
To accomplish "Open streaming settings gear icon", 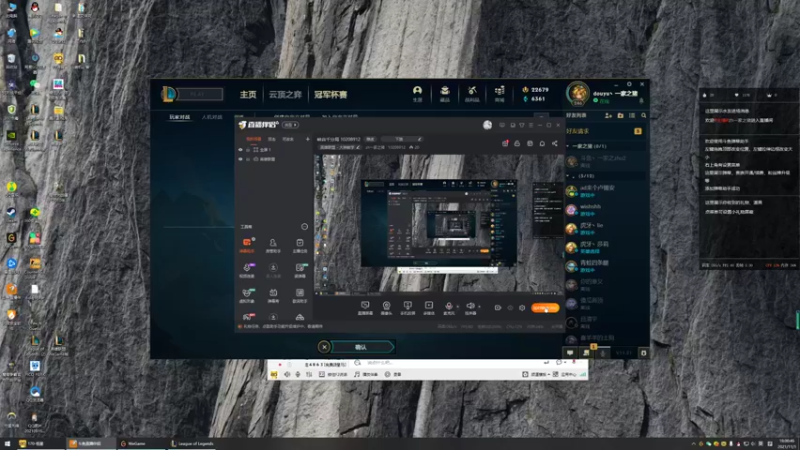I will coord(522,308).
